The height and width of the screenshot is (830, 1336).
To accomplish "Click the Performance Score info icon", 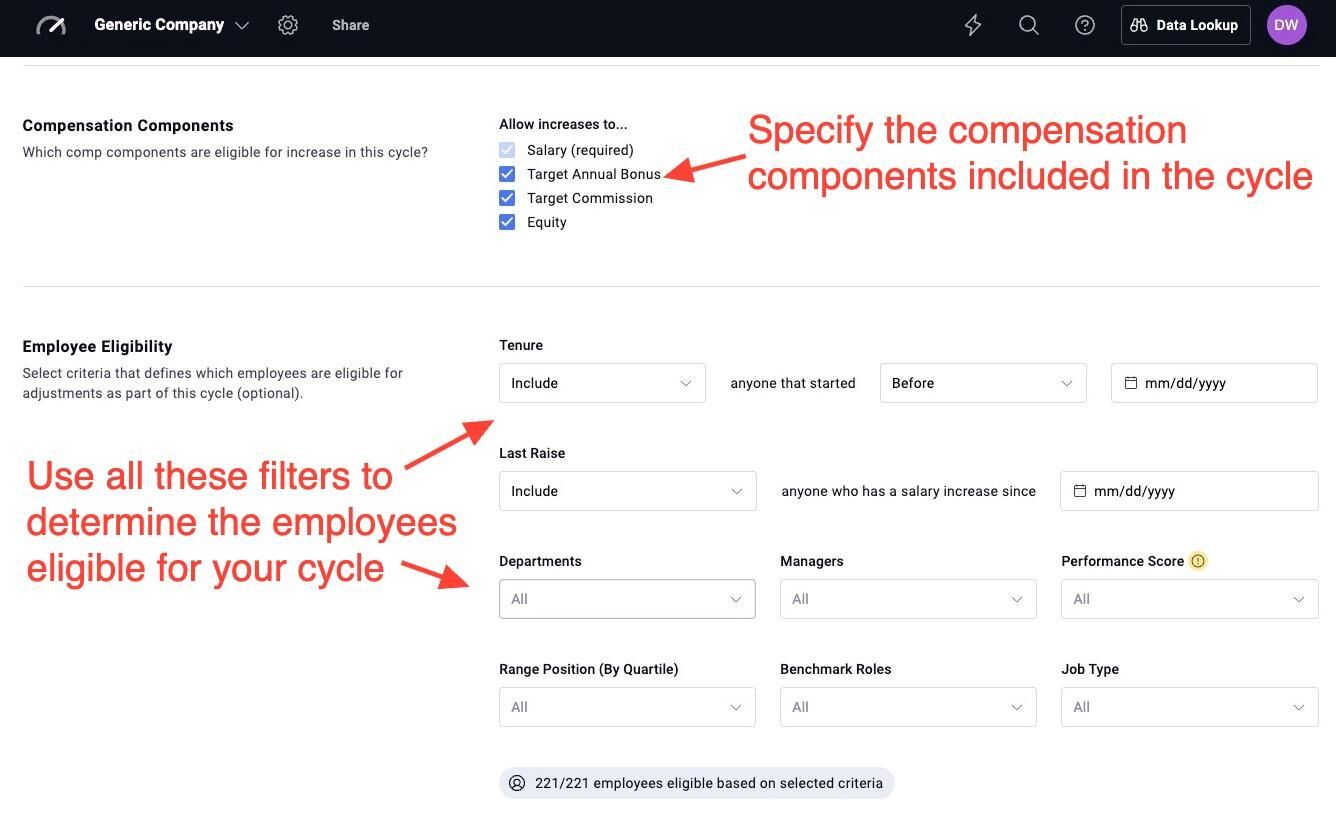I will coord(1198,561).
